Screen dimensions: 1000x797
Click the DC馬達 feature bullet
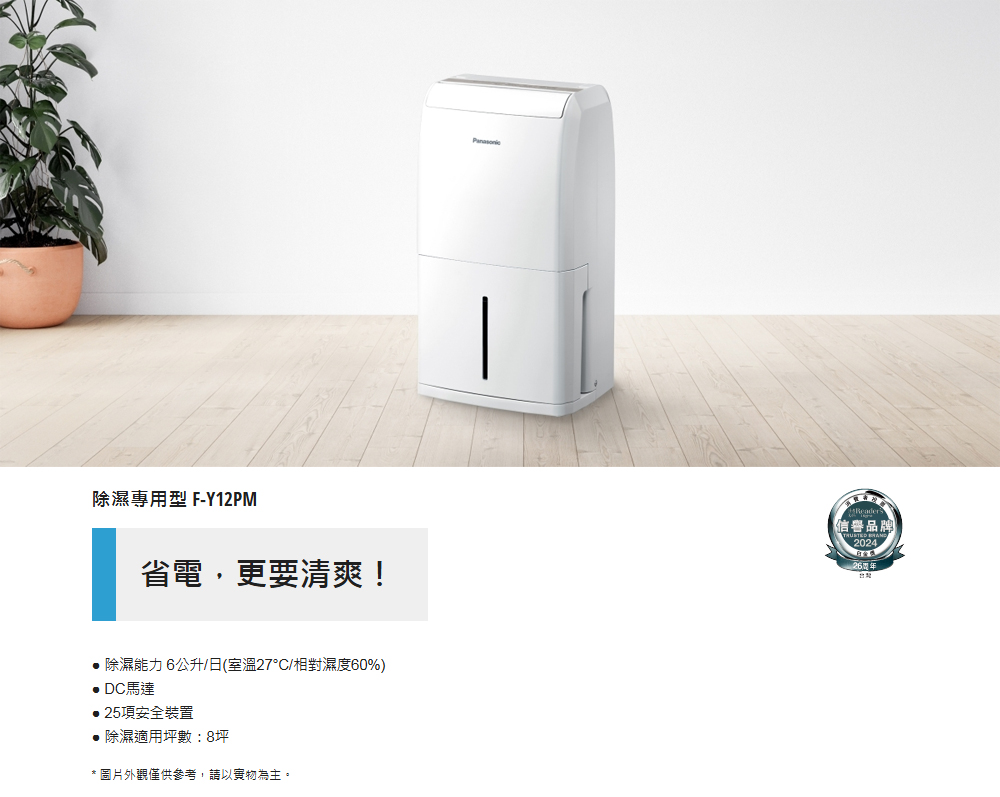124,689
